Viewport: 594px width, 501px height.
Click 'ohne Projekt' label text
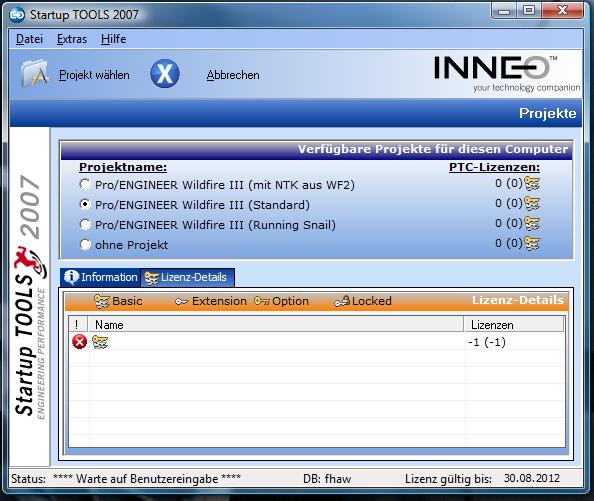point(131,245)
